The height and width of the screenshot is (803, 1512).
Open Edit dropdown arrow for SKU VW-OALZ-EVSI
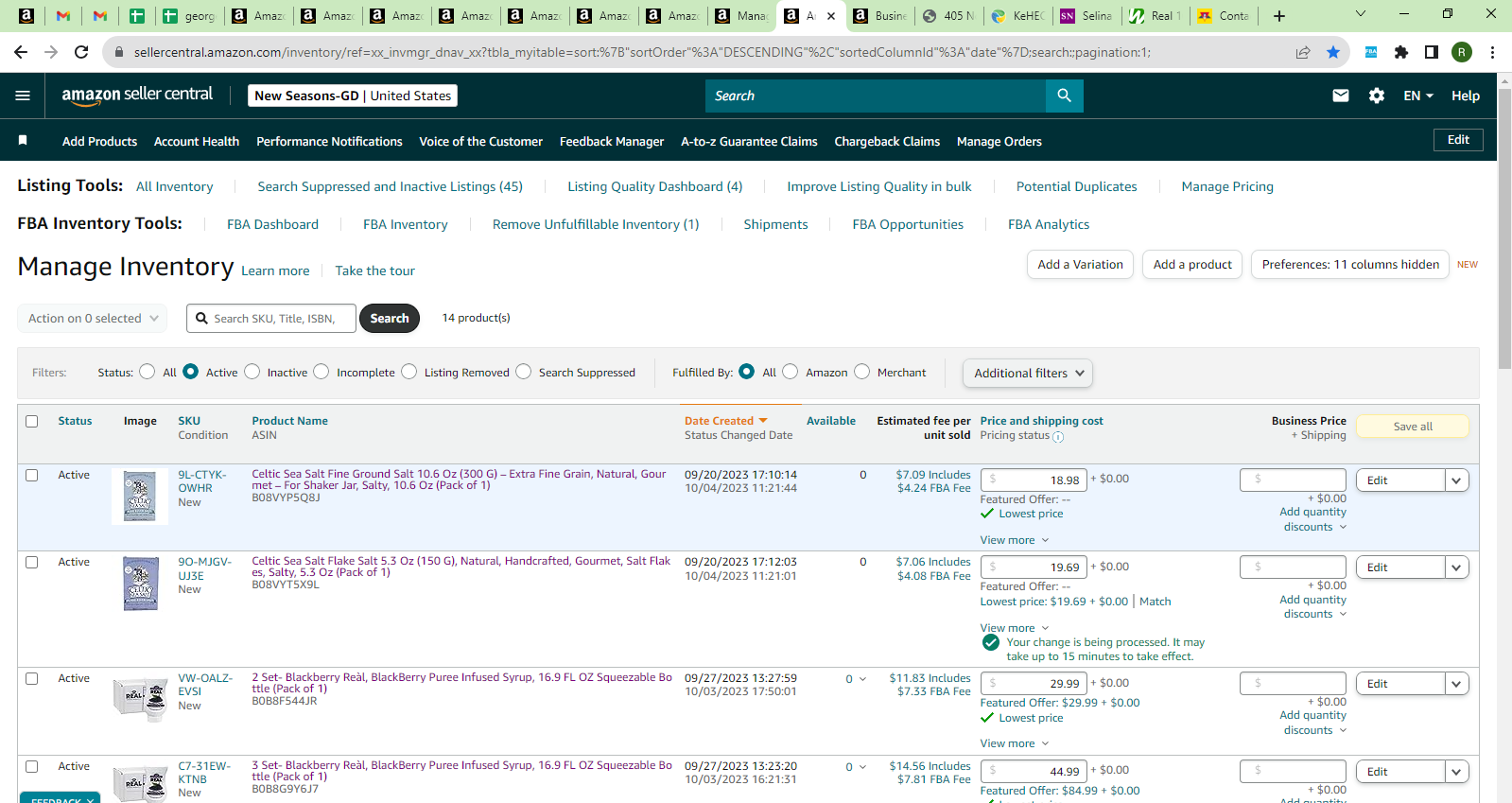coord(1456,684)
